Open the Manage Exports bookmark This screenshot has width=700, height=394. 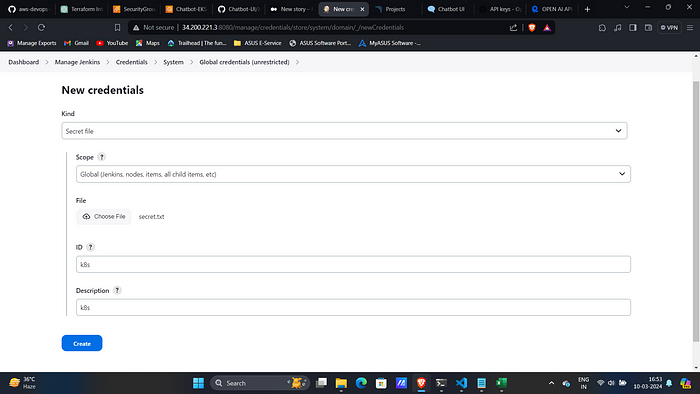point(32,43)
